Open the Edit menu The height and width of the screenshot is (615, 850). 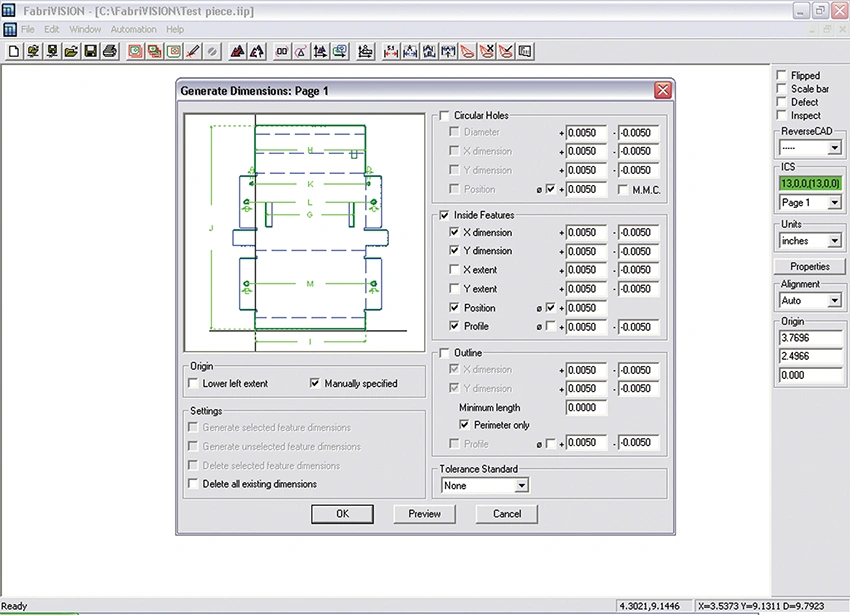(x=51, y=29)
